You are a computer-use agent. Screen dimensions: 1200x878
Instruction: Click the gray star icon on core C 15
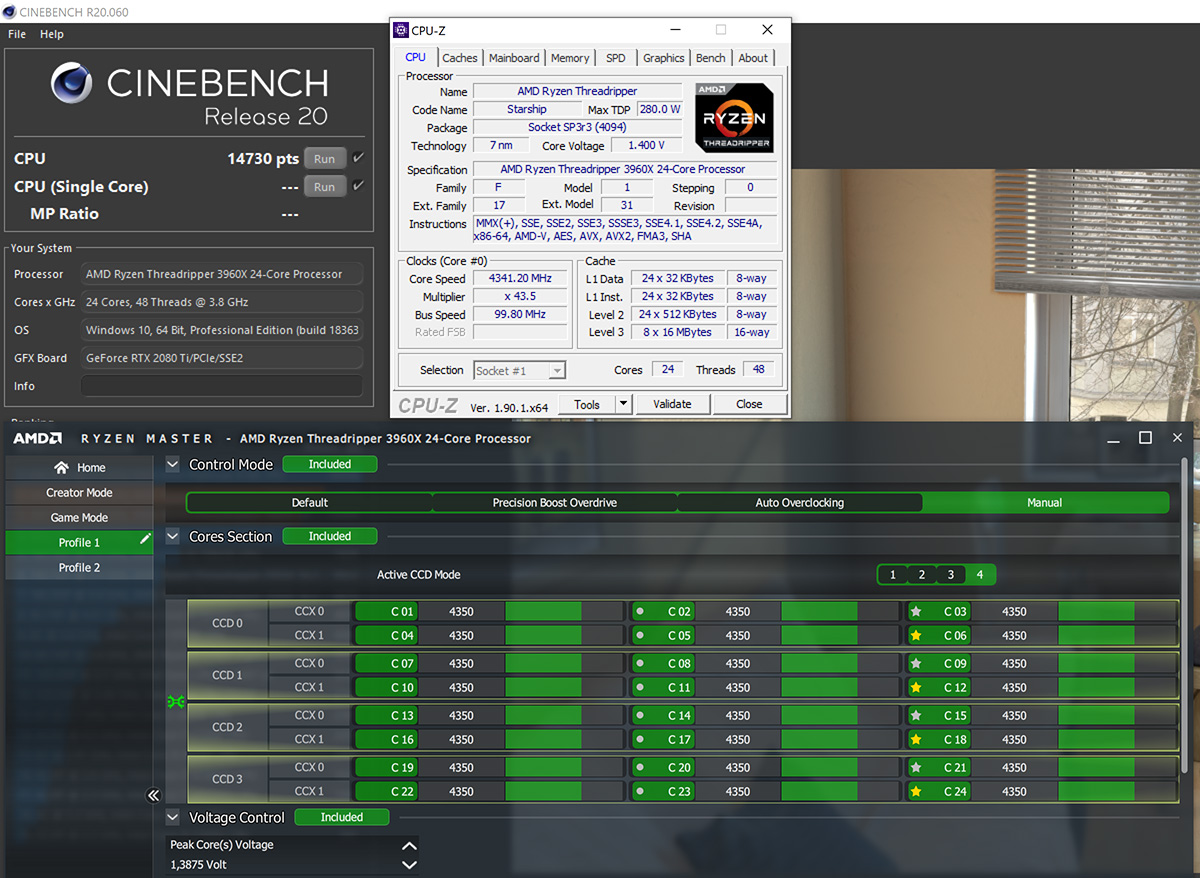click(x=915, y=715)
